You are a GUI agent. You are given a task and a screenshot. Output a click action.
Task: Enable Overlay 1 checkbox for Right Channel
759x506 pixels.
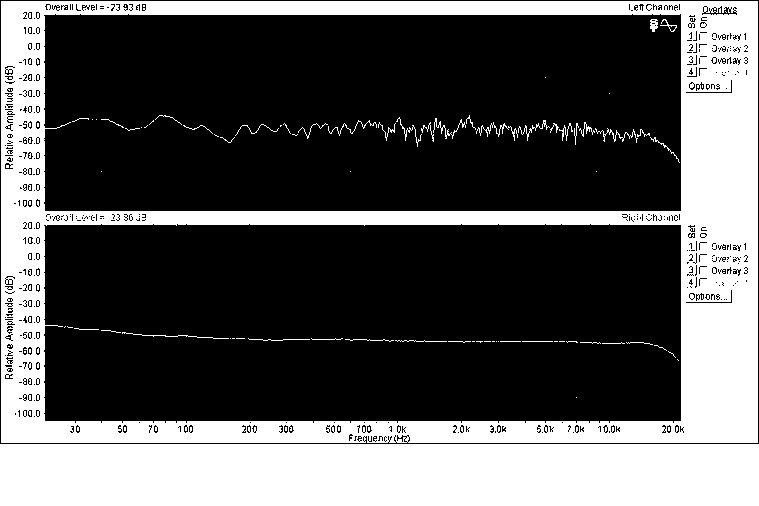pyautogui.click(x=704, y=246)
